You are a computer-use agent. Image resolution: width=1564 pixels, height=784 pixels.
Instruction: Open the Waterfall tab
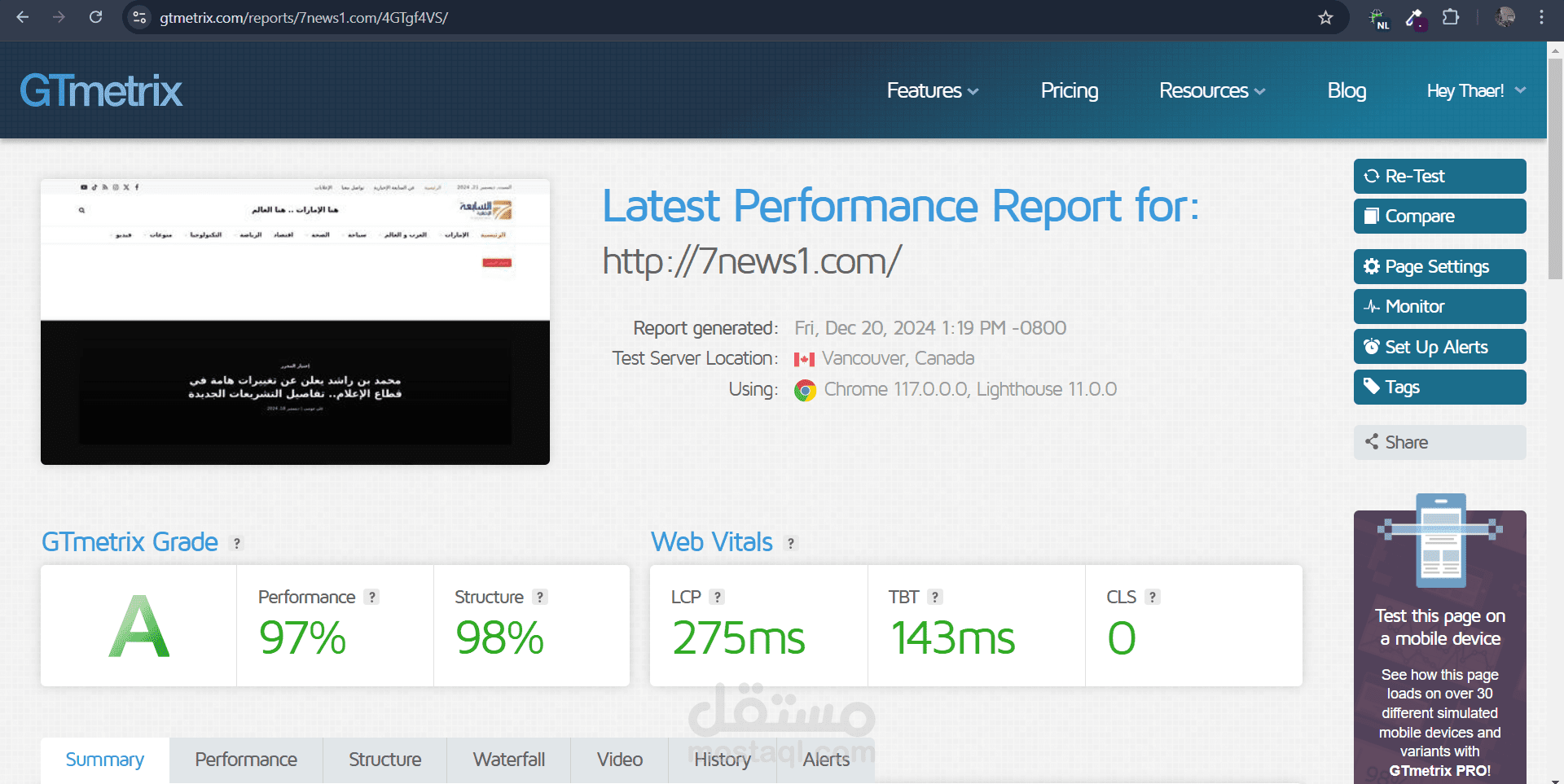[509, 760]
